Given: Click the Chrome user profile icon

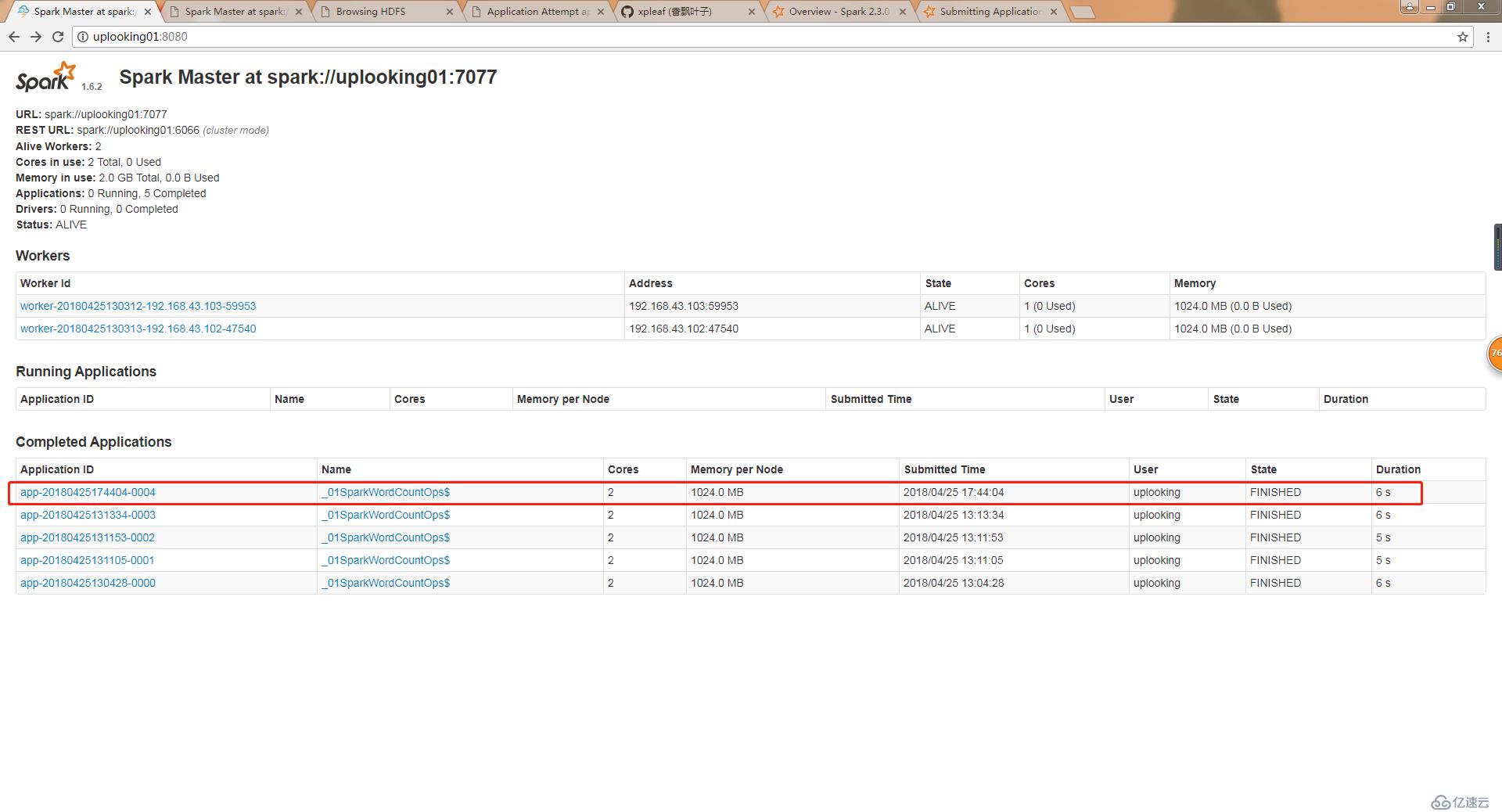Looking at the screenshot, I should [x=1410, y=6].
